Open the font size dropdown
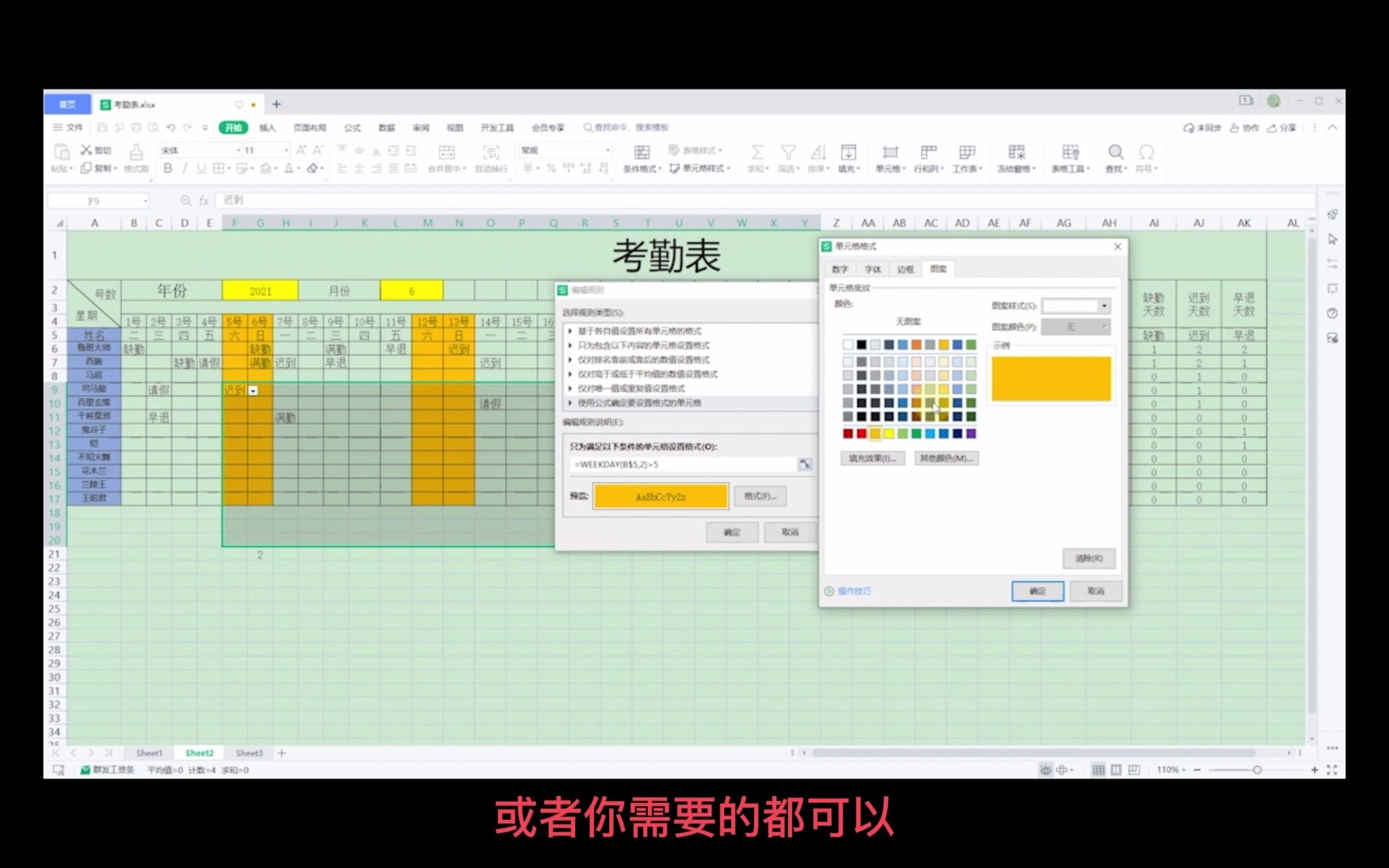 click(286, 150)
